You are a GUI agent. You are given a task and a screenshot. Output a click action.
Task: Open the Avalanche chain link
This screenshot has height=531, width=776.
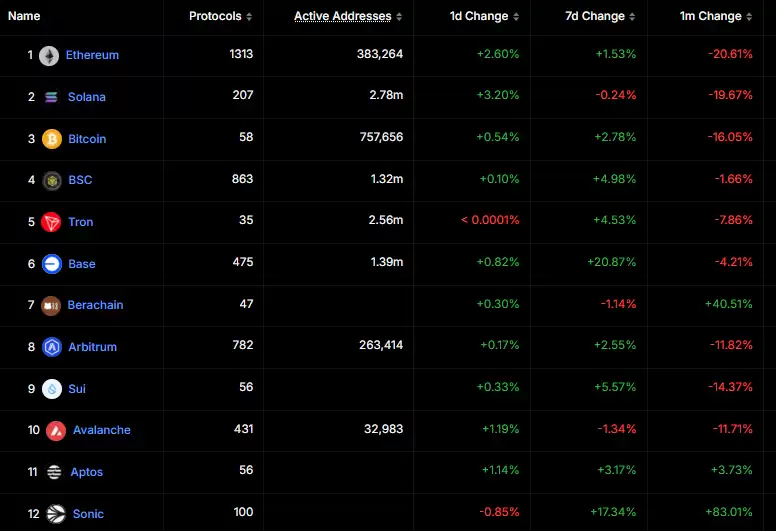pos(102,430)
